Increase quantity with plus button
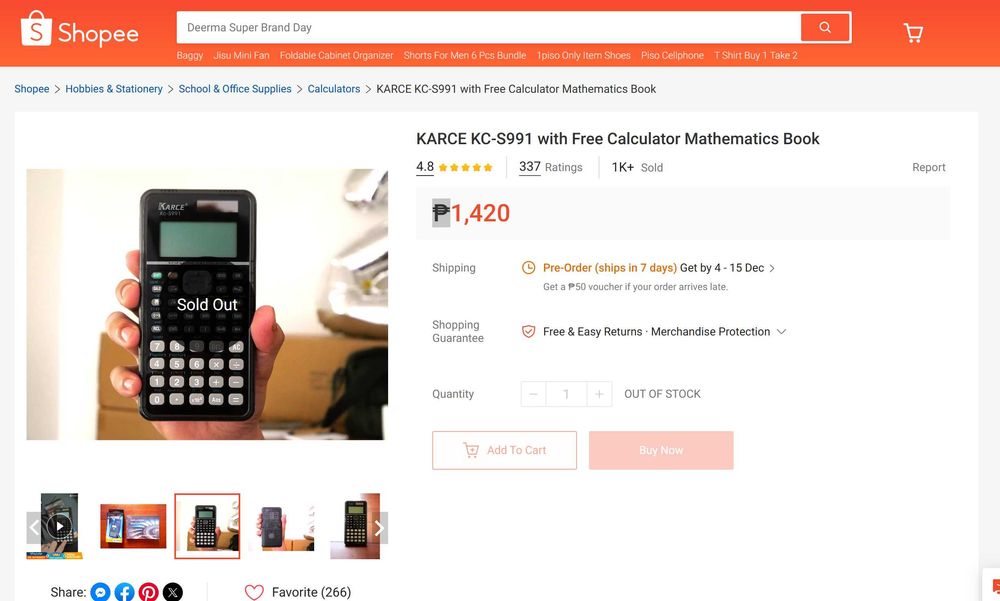The width and height of the screenshot is (1000, 601). [599, 394]
